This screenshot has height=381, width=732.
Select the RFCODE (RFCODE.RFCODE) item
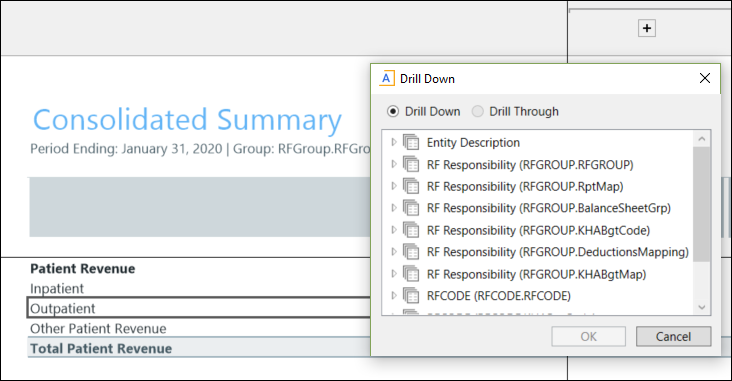pyautogui.click(x=499, y=296)
